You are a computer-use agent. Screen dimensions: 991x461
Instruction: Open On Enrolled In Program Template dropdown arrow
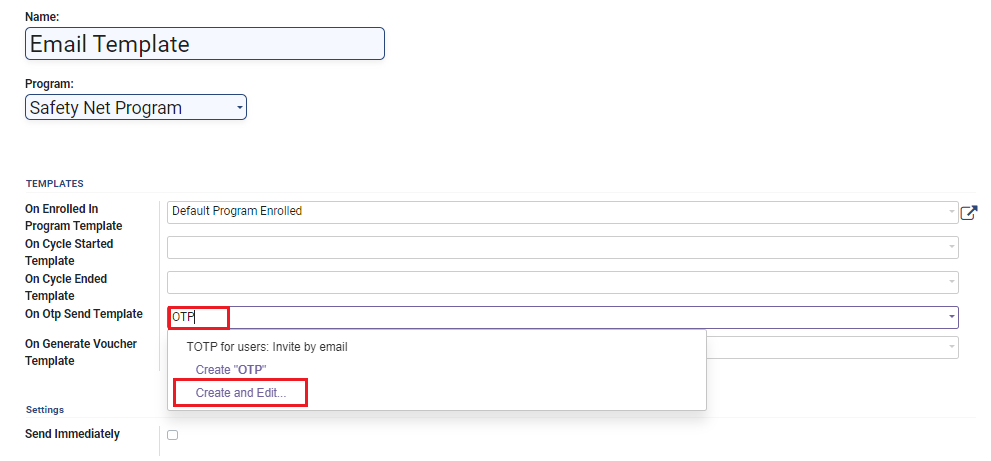click(x=952, y=212)
